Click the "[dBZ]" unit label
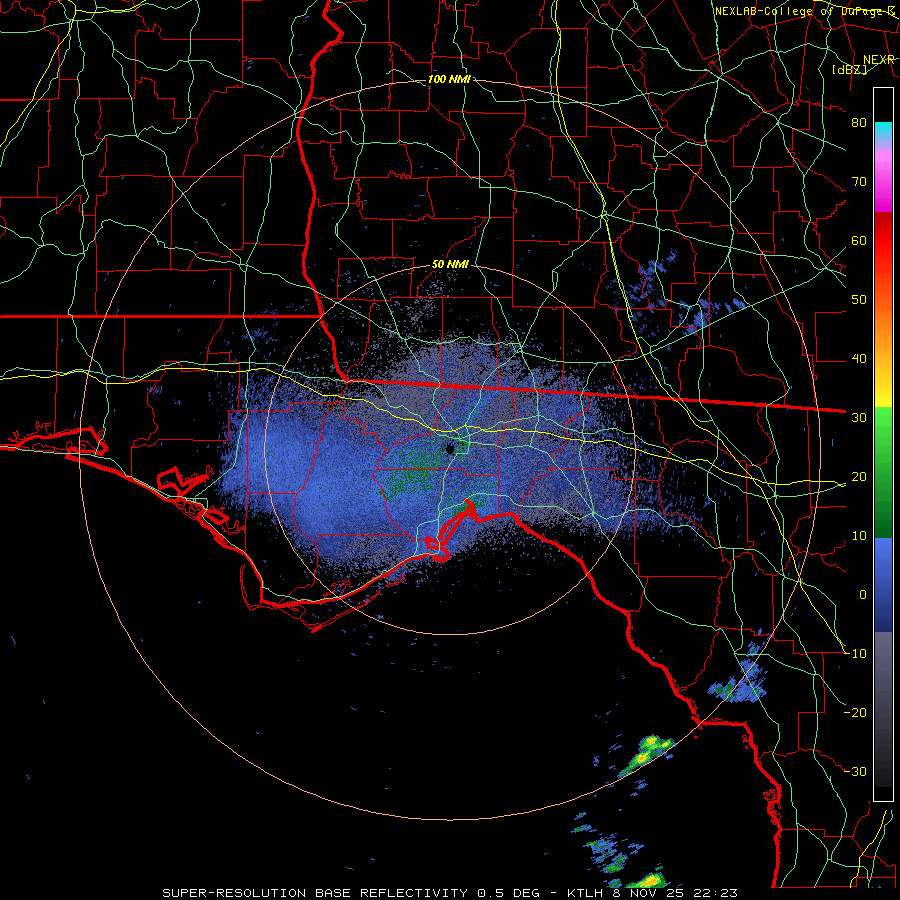900x900 pixels. click(849, 69)
